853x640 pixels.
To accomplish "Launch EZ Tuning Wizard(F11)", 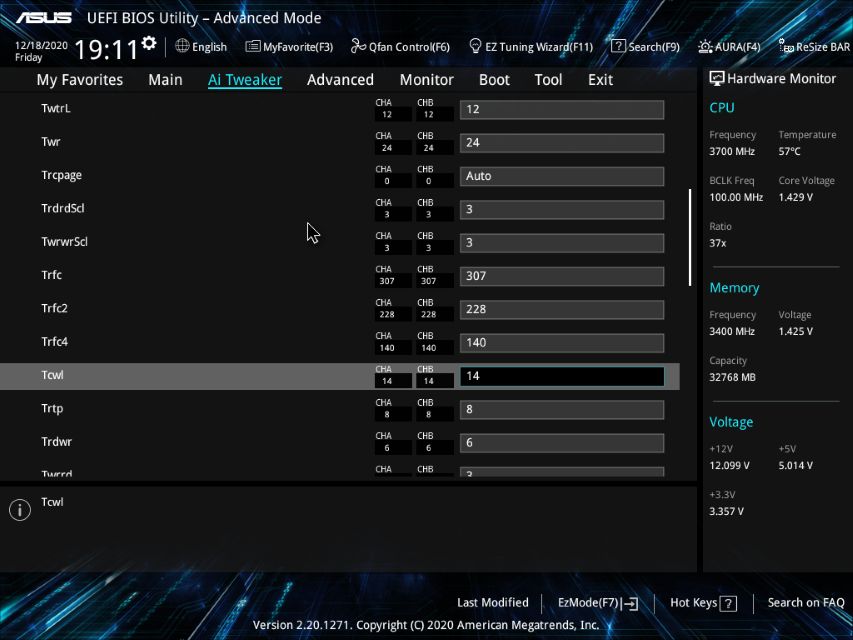I will tap(539, 47).
